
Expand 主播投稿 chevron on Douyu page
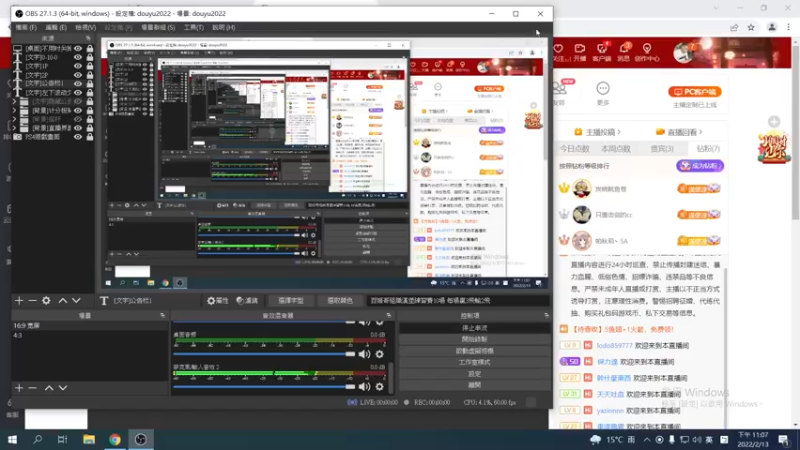(619, 132)
